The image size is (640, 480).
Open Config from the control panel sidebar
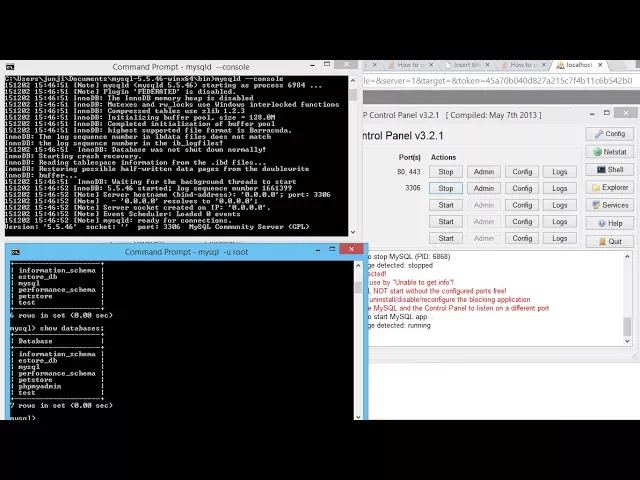pos(610,134)
